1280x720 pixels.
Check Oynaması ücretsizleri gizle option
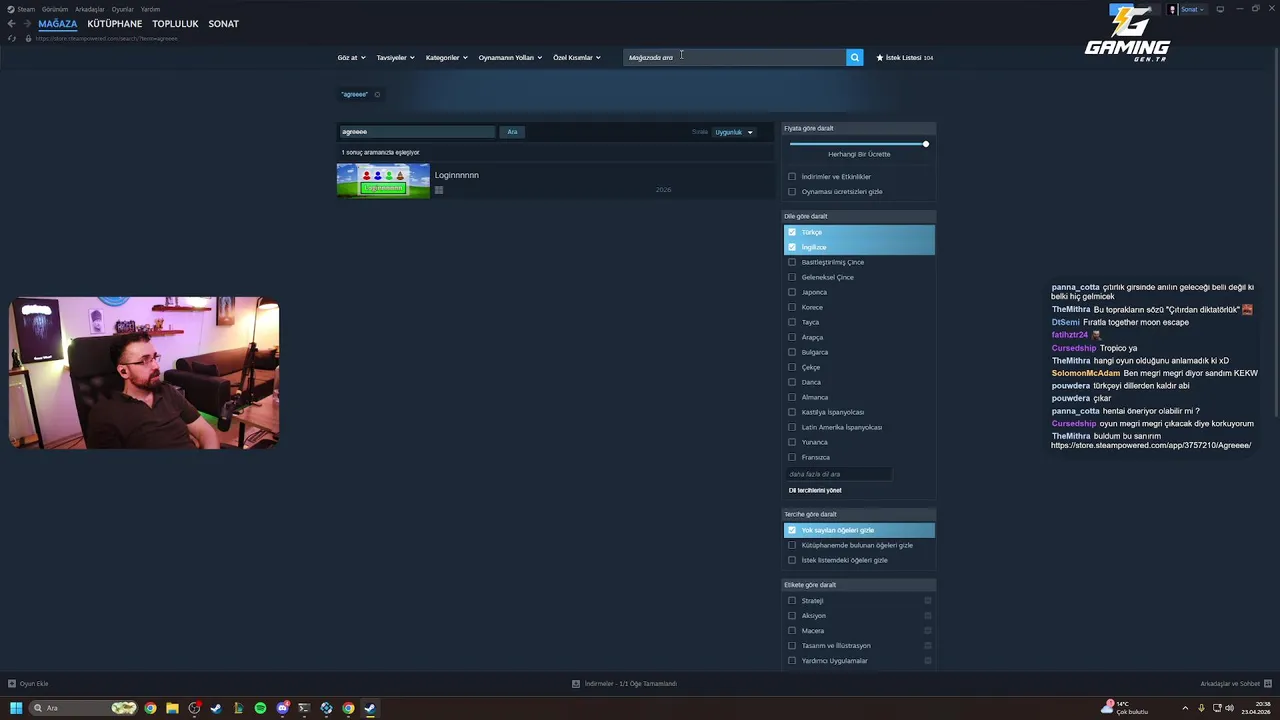click(792, 192)
